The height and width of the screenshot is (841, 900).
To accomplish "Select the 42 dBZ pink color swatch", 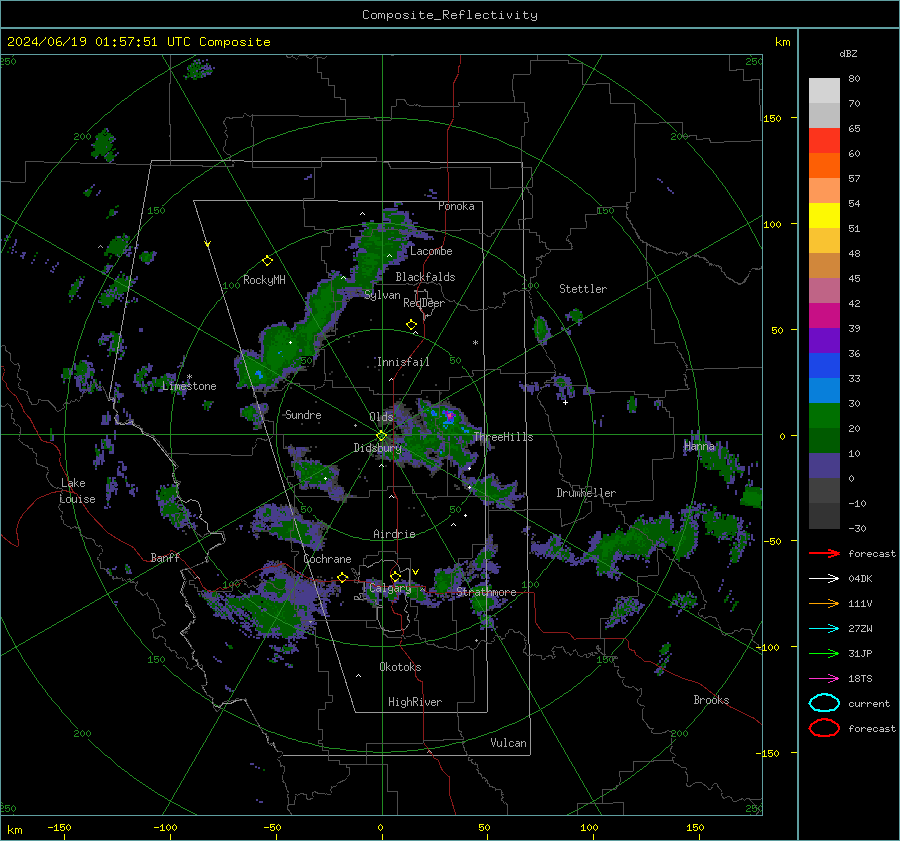I will [824, 290].
